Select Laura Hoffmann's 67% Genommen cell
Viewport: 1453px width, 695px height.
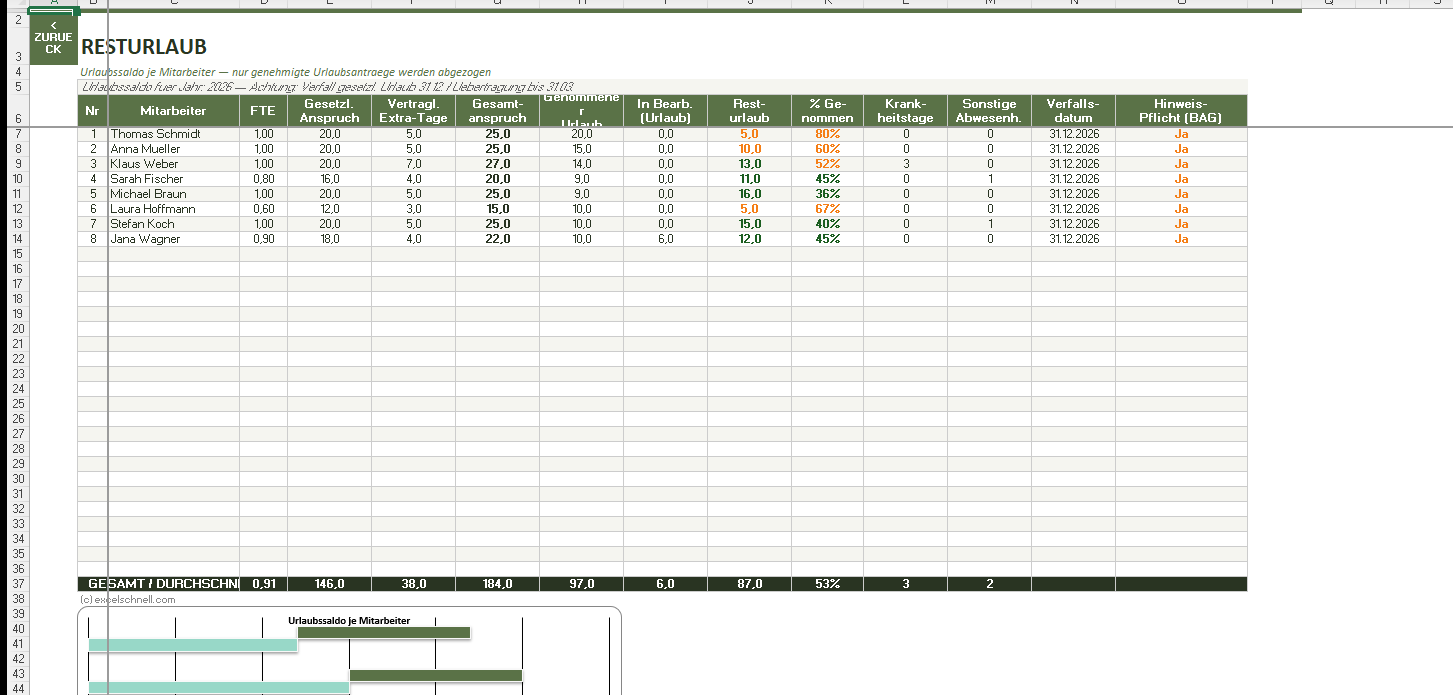(x=826, y=209)
